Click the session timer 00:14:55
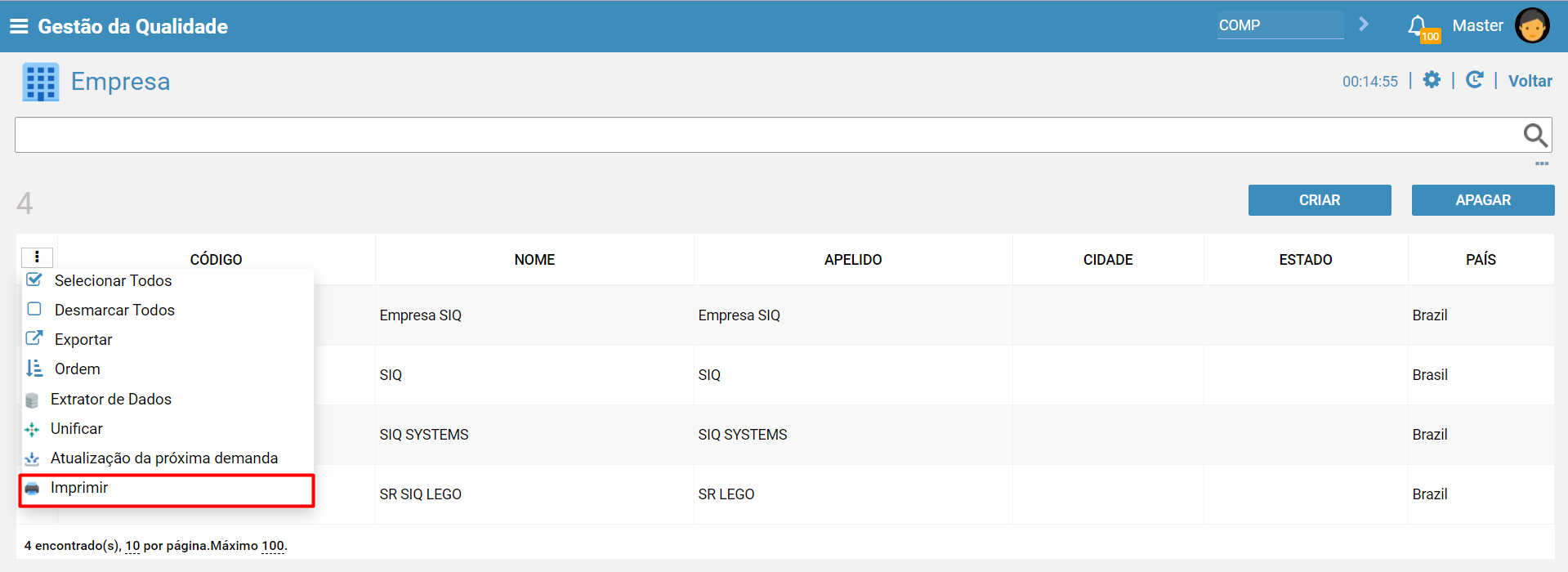 coord(1370,82)
